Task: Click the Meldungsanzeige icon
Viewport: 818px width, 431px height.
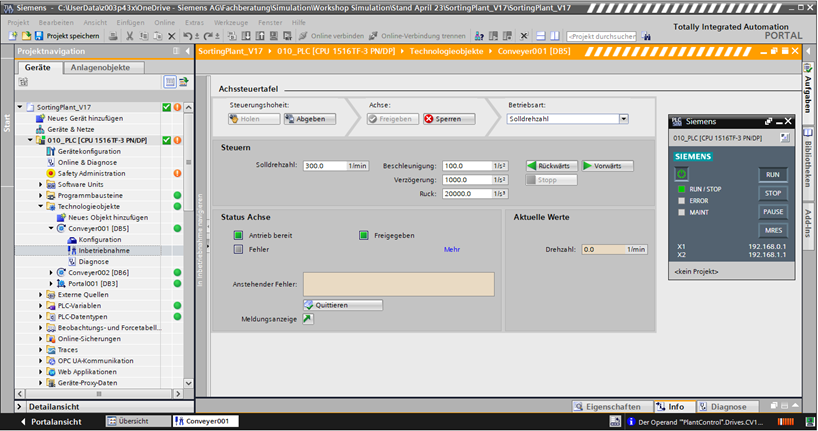Action: click(x=308, y=319)
